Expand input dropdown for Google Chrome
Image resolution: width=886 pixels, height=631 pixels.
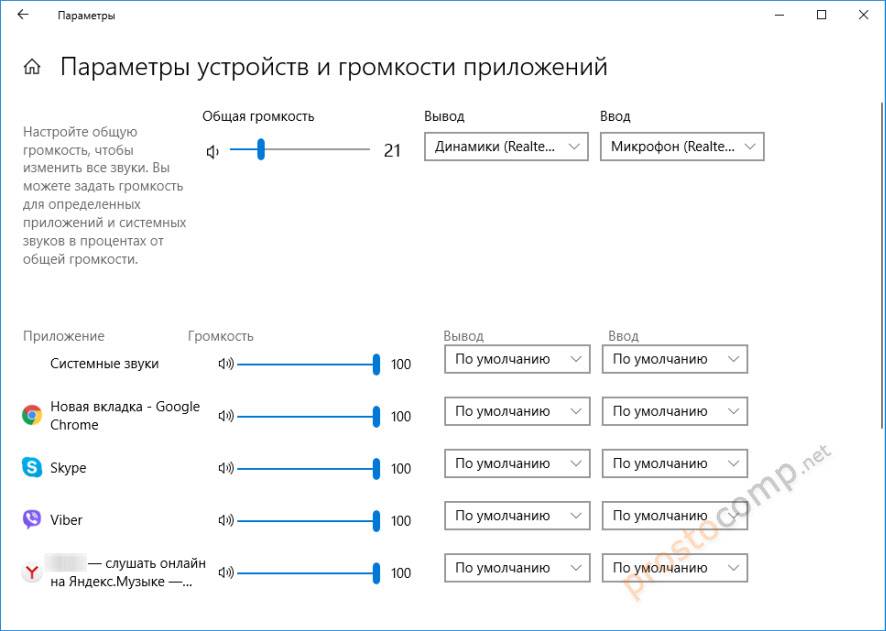(x=674, y=411)
